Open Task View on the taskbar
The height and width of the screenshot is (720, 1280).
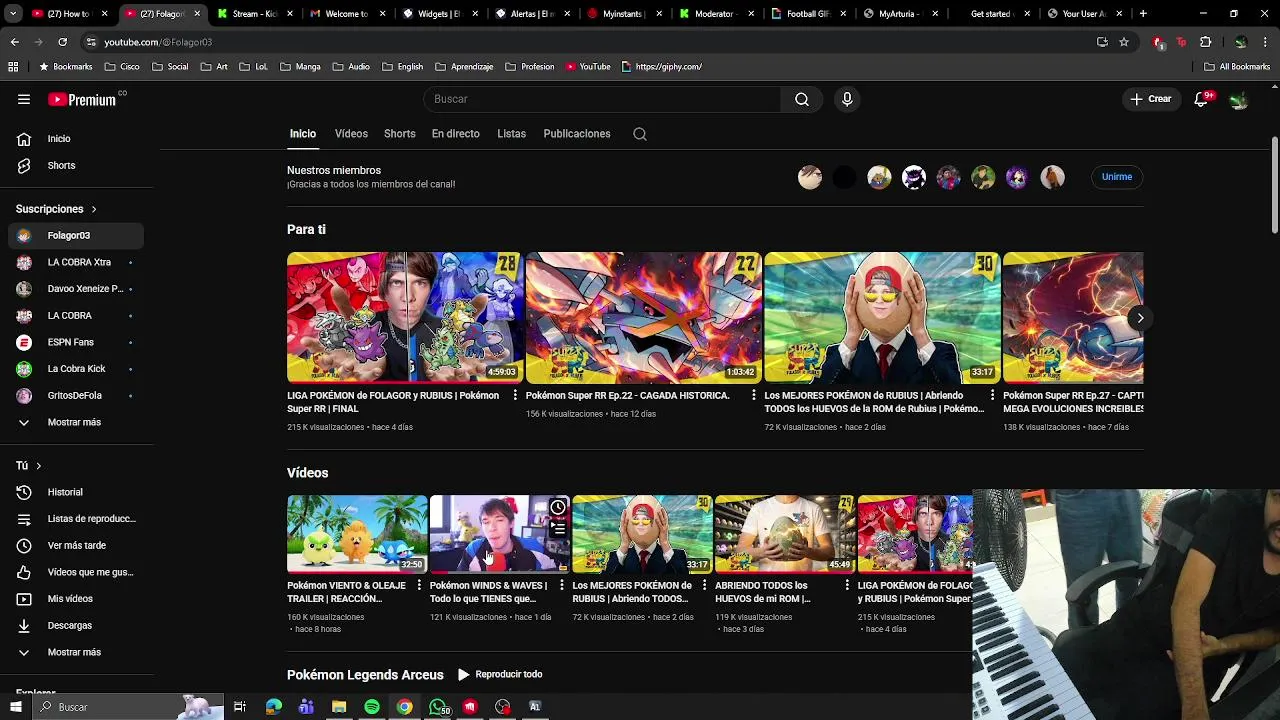240,707
